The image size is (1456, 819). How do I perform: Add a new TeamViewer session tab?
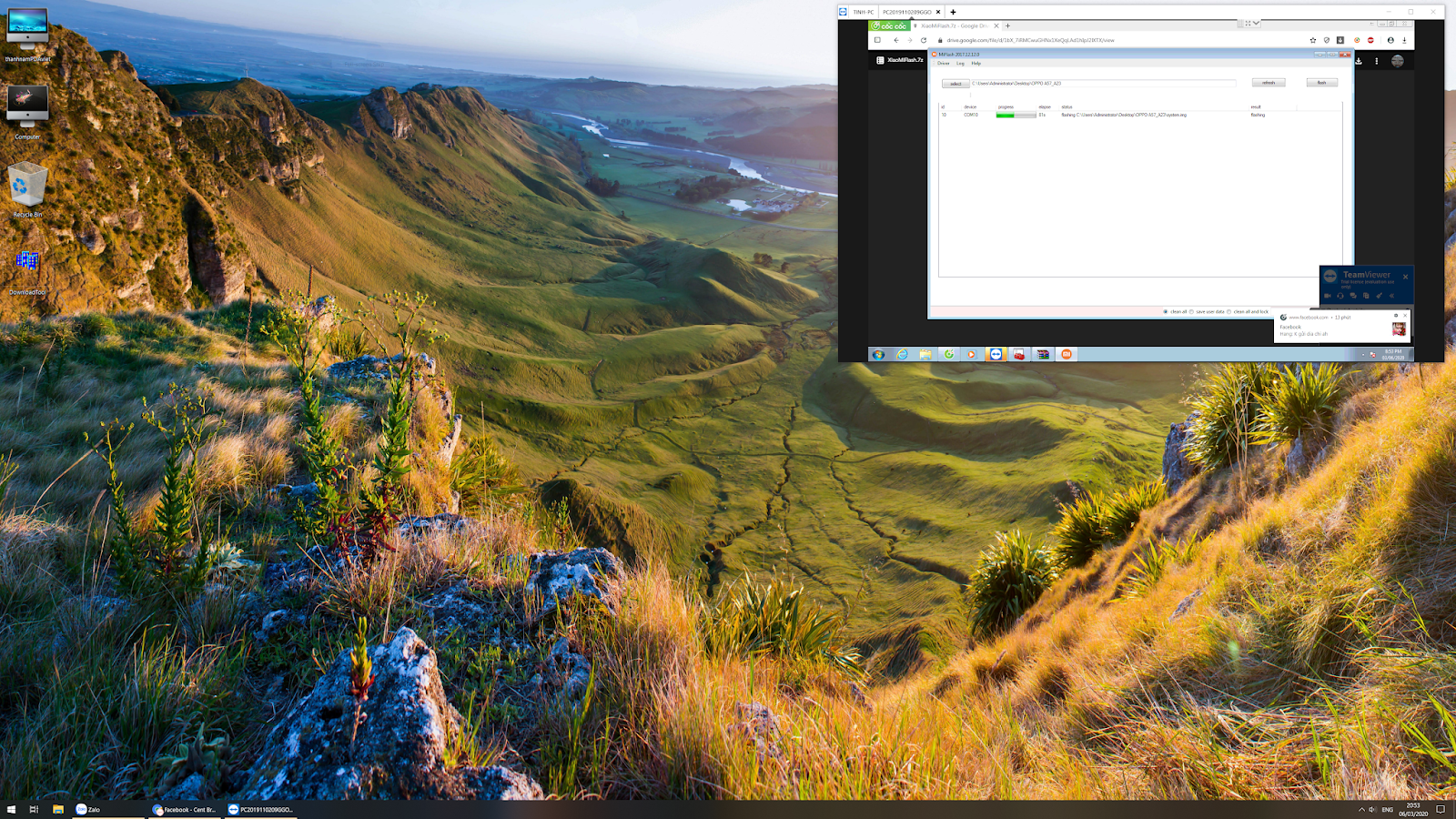(x=953, y=12)
